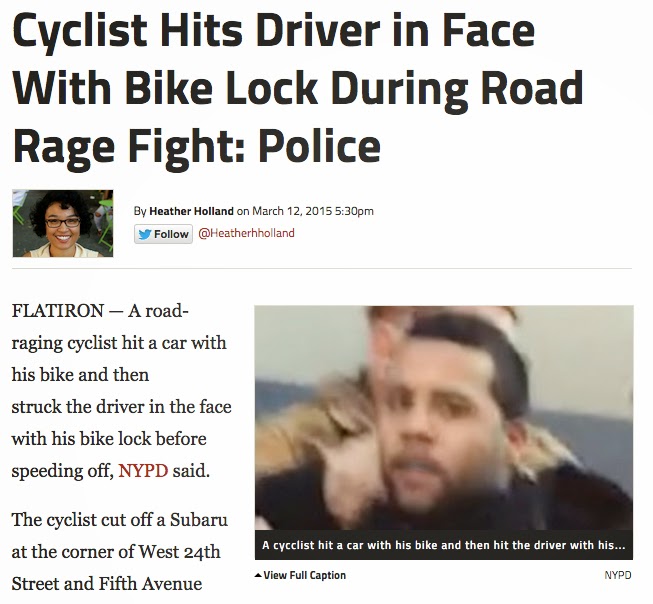Click the Twitter Follow button

coord(163,234)
